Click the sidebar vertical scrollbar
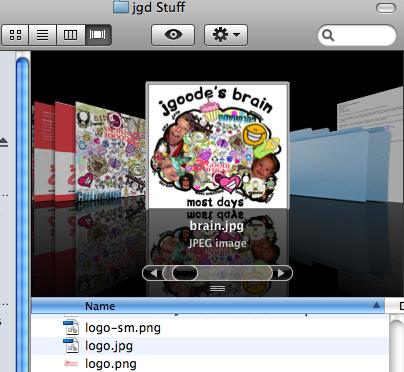Image resolution: width=404 pixels, height=372 pixels. click(x=23, y=213)
